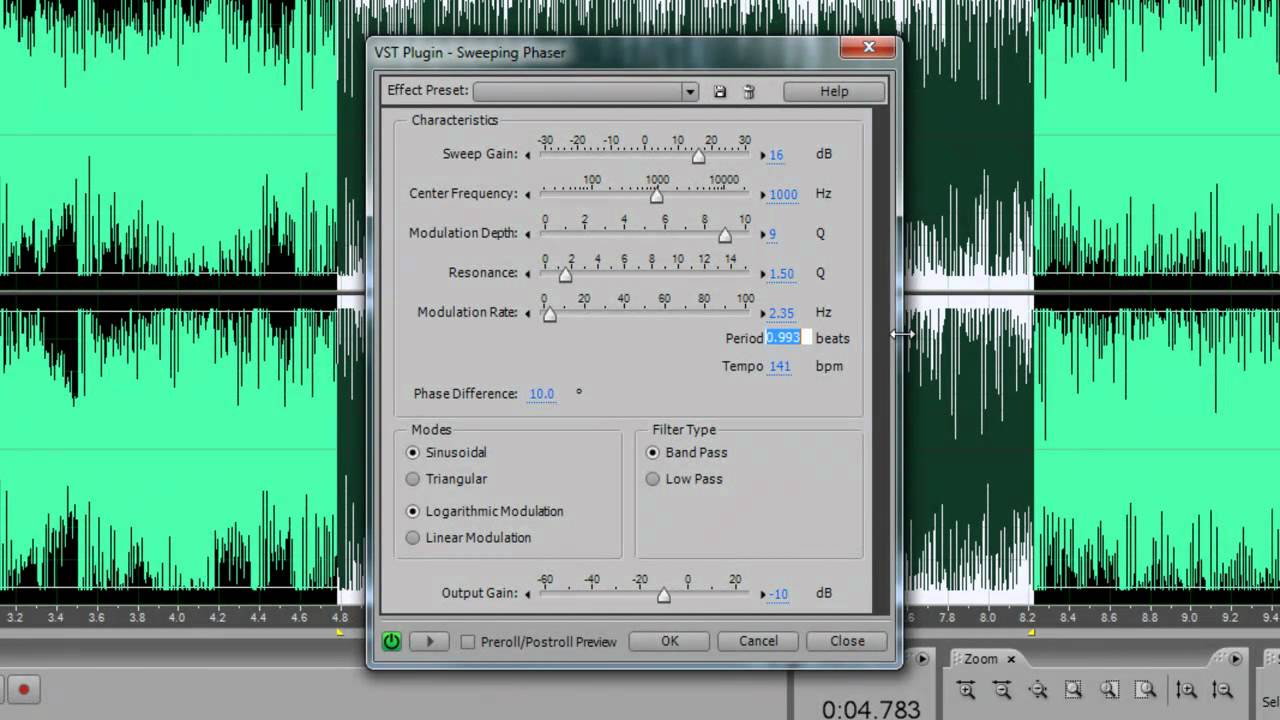Choose Band Pass filter type
This screenshot has width=1280, height=720.
point(653,452)
